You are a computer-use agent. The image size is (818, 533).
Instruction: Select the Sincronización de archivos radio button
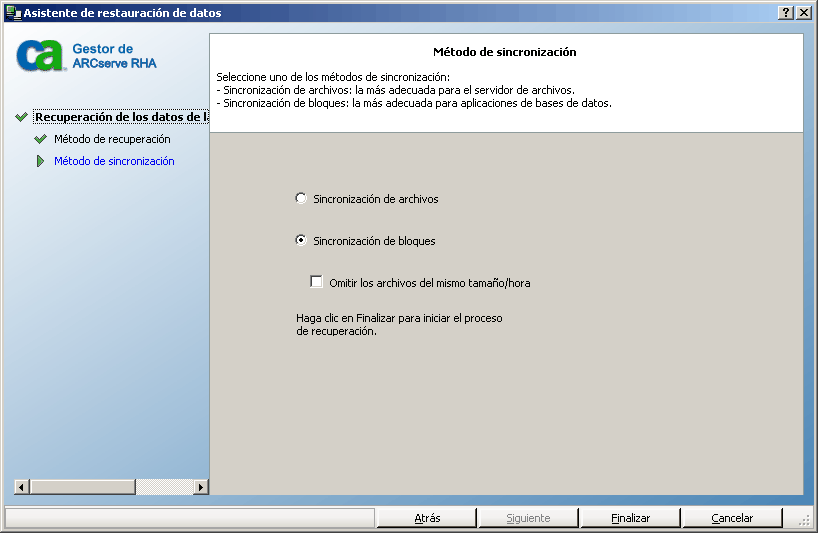pyautogui.click(x=301, y=199)
